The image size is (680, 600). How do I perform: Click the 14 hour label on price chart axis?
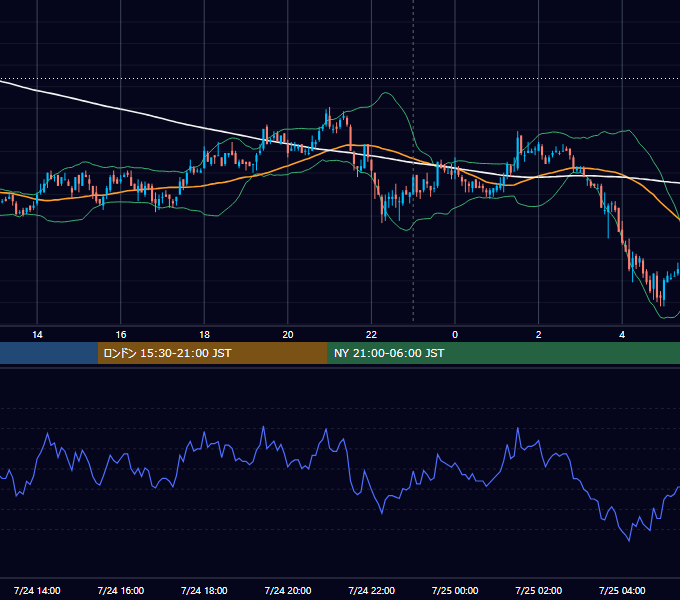click(37, 335)
